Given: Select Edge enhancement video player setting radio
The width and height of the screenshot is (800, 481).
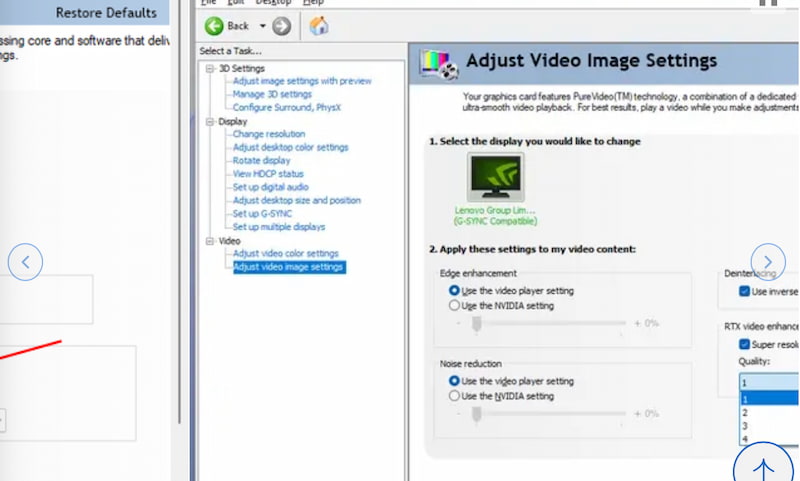Looking at the screenshot, I should click(455, 290).
